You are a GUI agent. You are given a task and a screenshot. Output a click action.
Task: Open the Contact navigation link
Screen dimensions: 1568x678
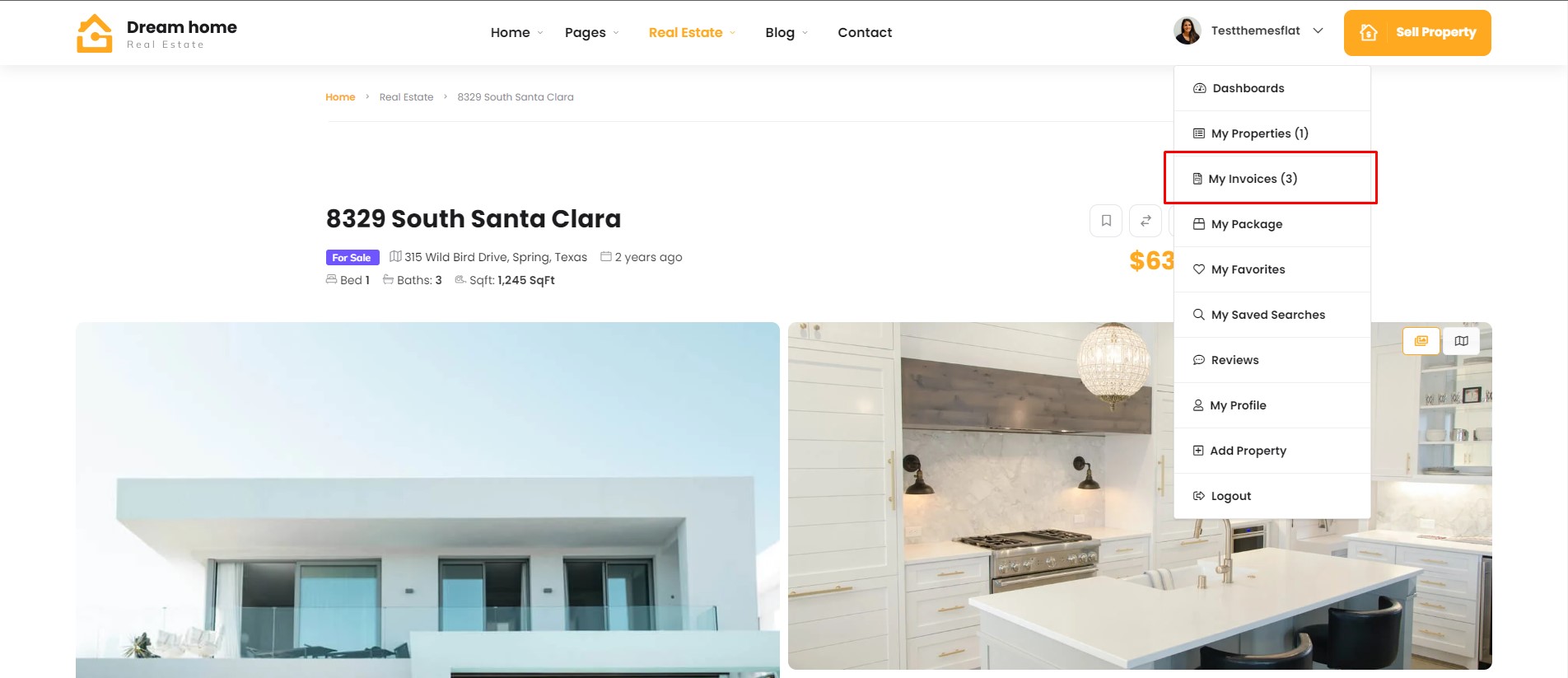(x=865, y=33)
